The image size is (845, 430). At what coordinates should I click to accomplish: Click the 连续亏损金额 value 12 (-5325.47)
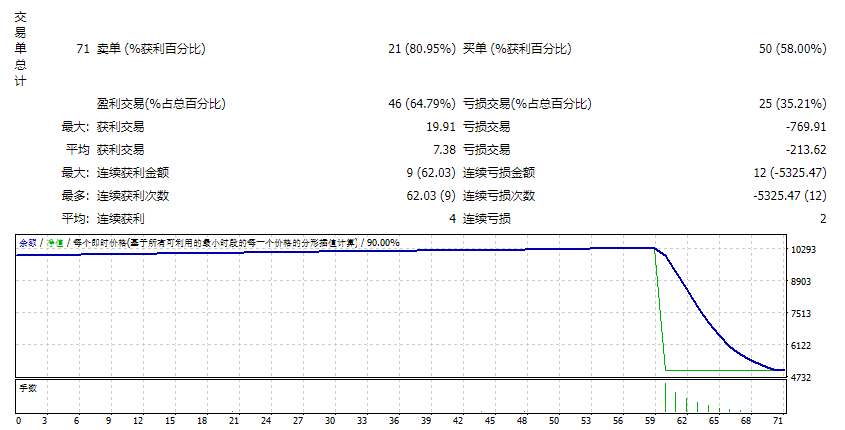tap(789, 172)
